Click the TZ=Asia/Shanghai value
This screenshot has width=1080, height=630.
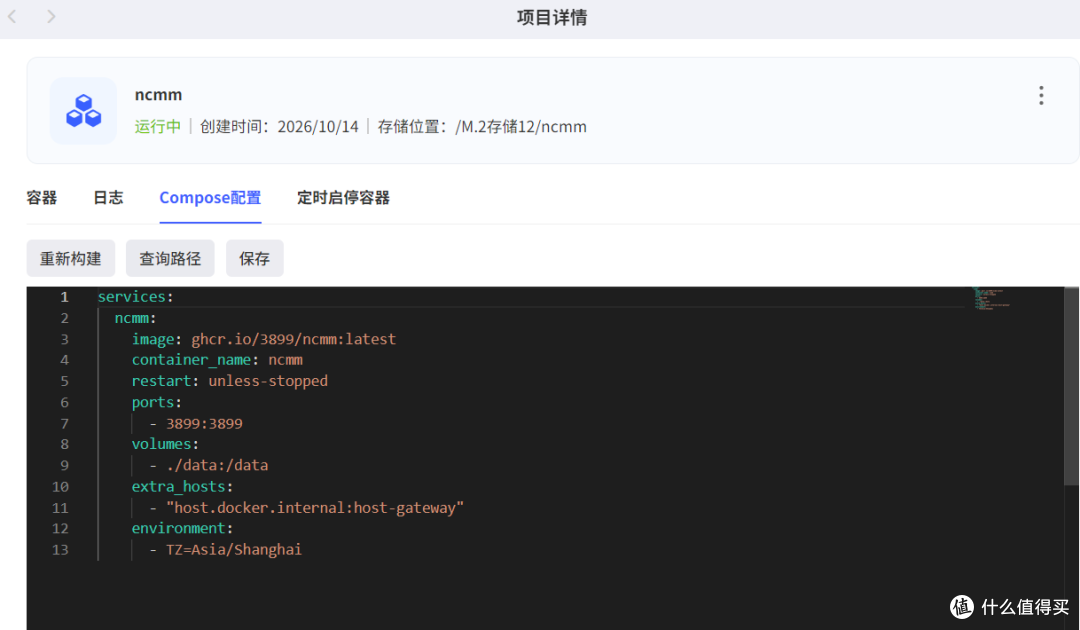click(x=233, y=549)
